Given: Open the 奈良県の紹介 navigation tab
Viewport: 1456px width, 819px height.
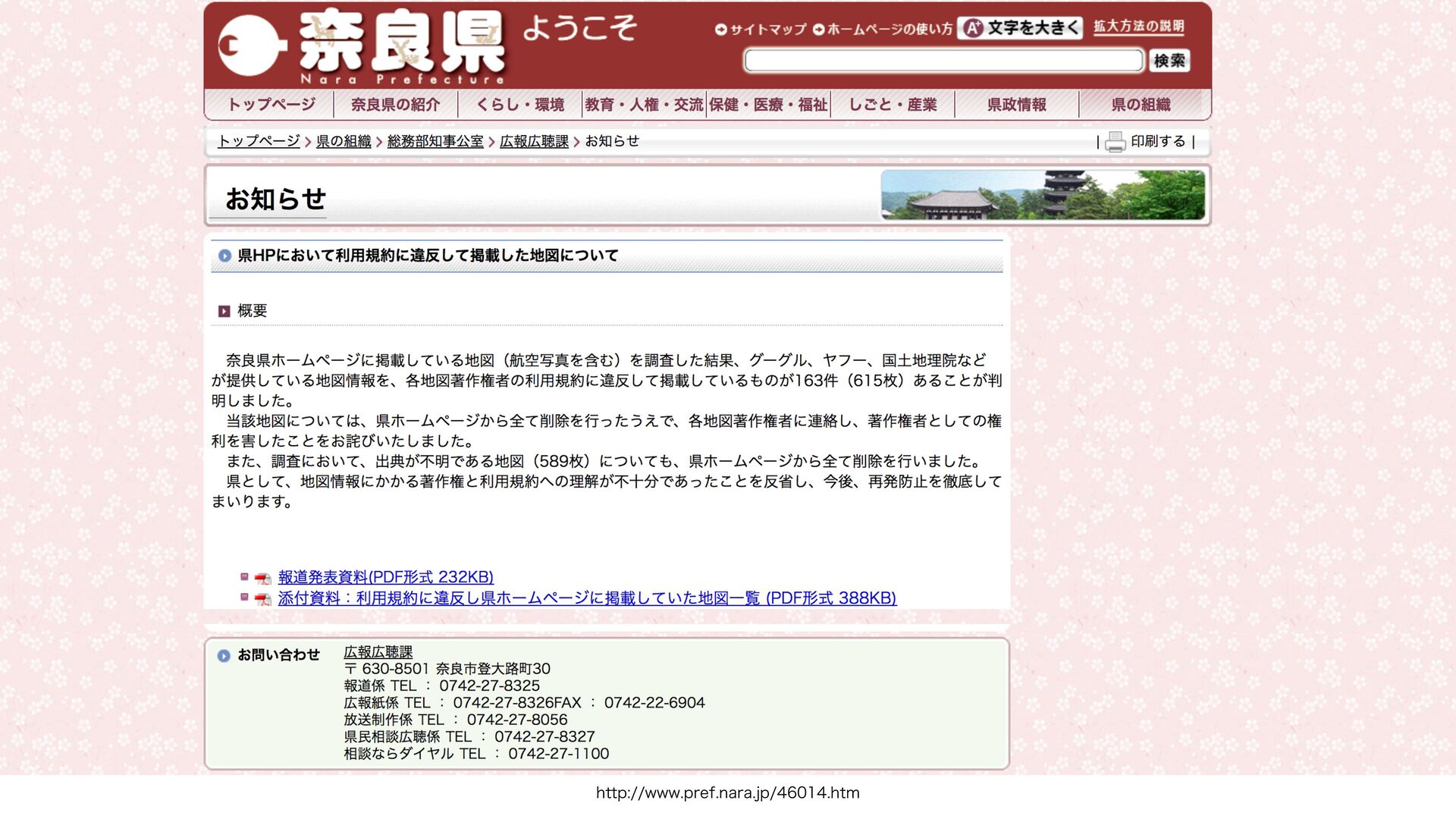Looking at the screenshot, I should [x=395, y=105].
